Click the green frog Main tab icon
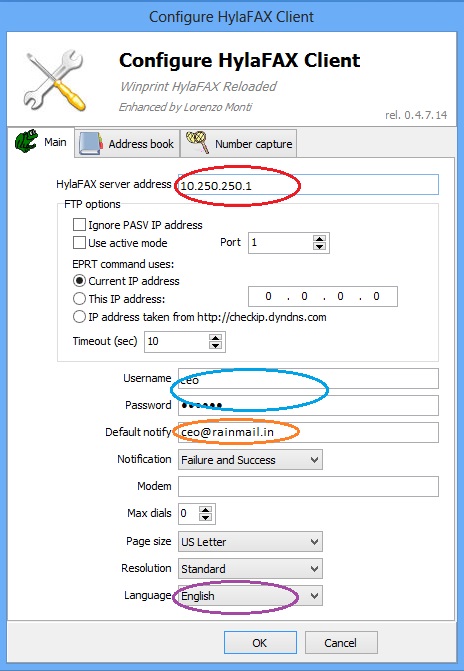Image resolution: width=464 pixels, height=671 pixels. [x=26, y=142]
